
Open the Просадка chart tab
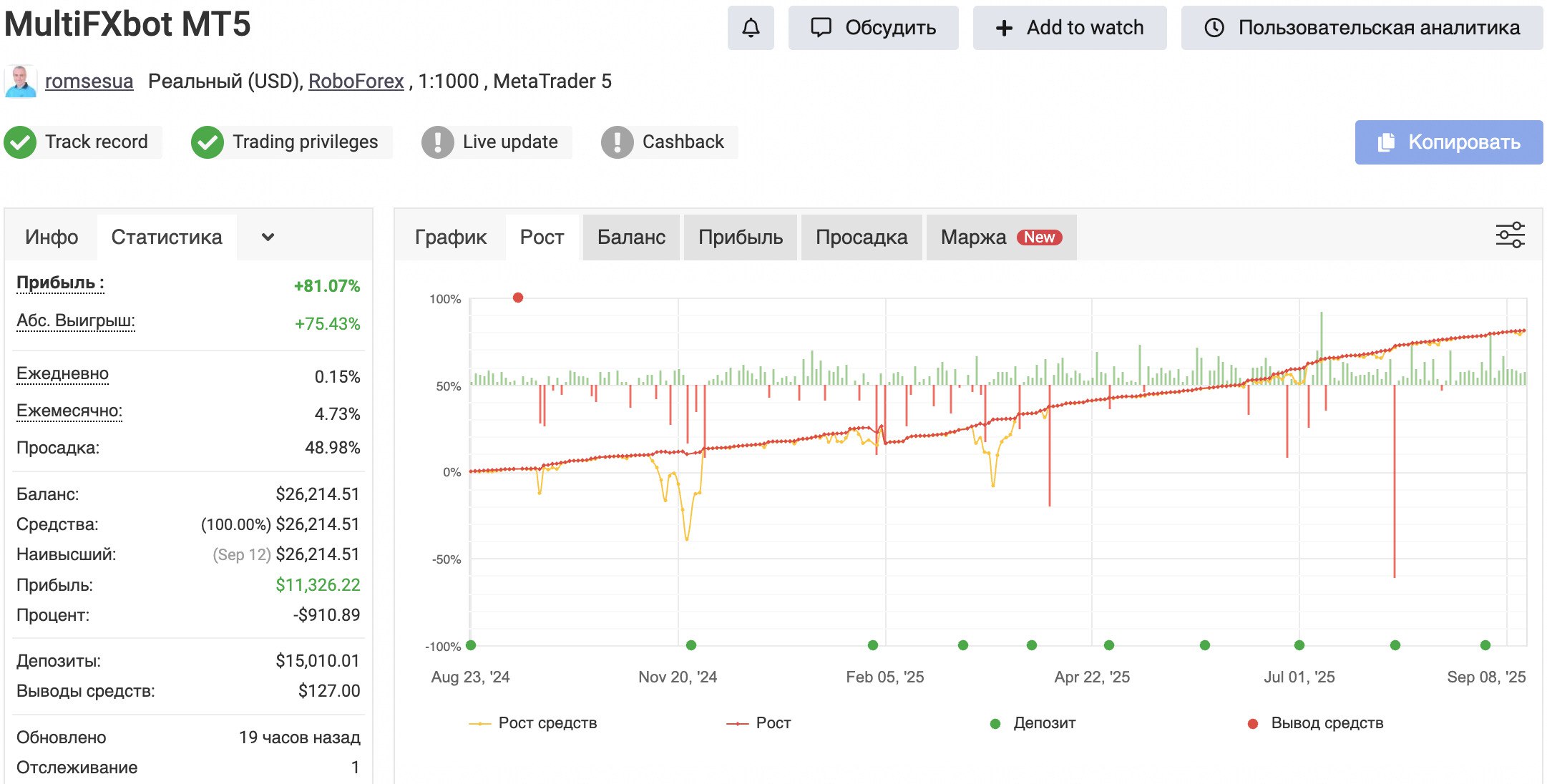point(861,237)
